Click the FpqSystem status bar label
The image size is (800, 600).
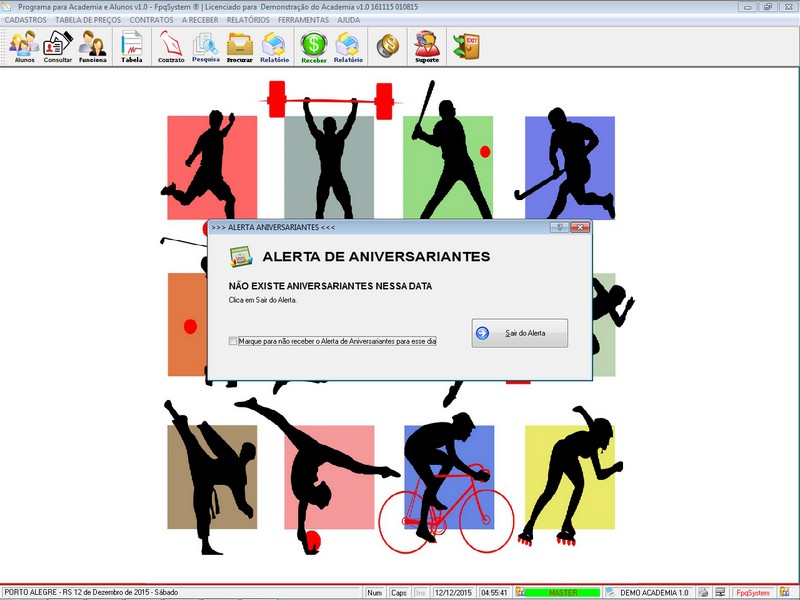point(753,593)
